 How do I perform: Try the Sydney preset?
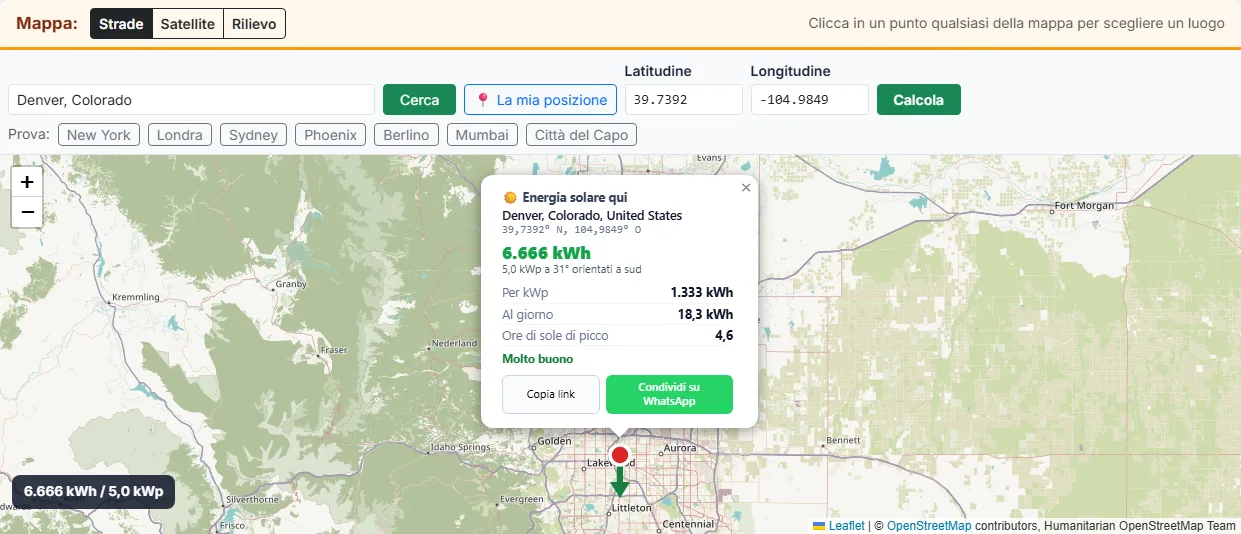coord(254,135)
